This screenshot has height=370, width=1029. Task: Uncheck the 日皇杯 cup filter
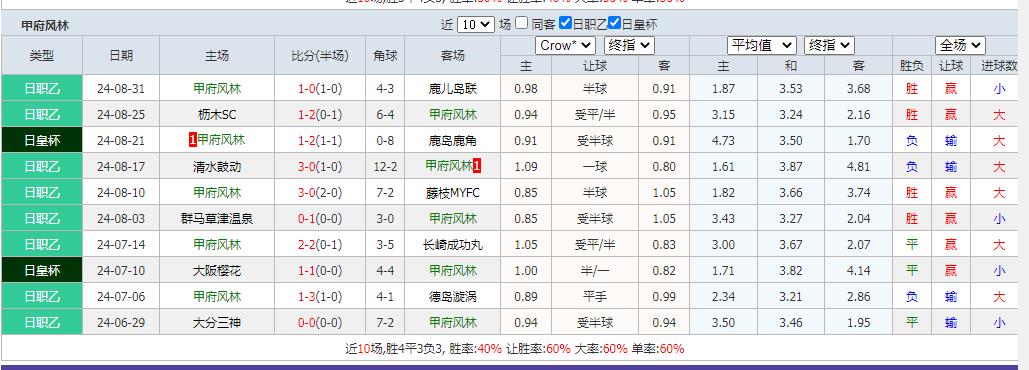pos(614,23)
